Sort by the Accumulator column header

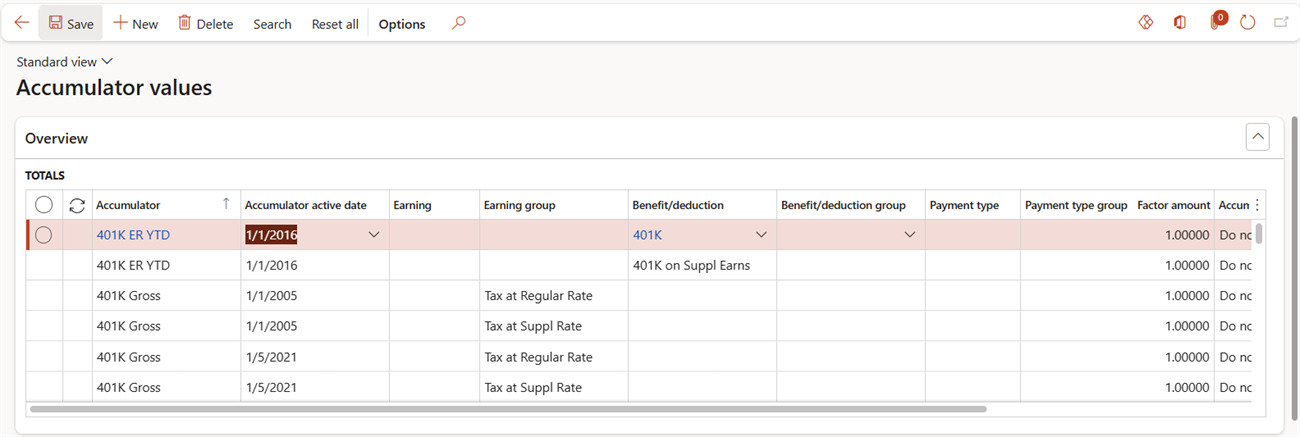pos(165,205)
